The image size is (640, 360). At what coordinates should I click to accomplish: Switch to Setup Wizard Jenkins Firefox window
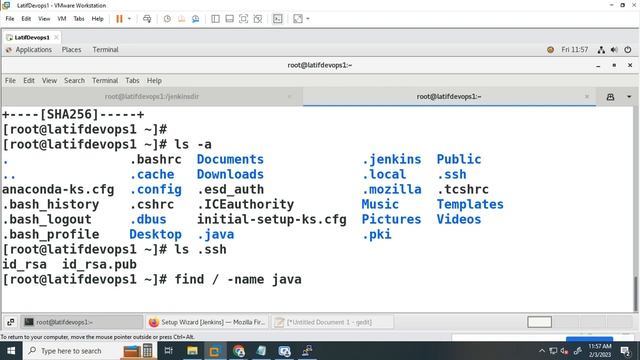[x=207, y=322]
